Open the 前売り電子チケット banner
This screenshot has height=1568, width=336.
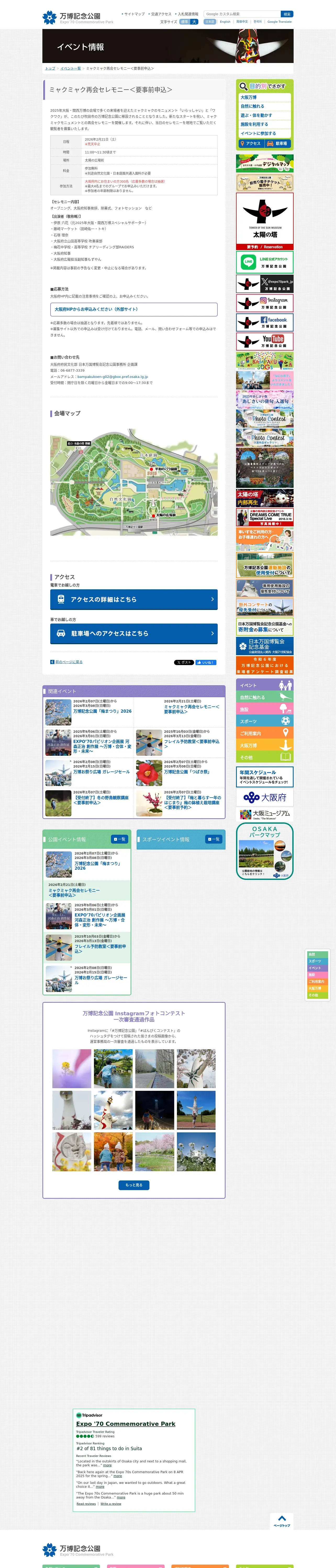click(265, 183)
